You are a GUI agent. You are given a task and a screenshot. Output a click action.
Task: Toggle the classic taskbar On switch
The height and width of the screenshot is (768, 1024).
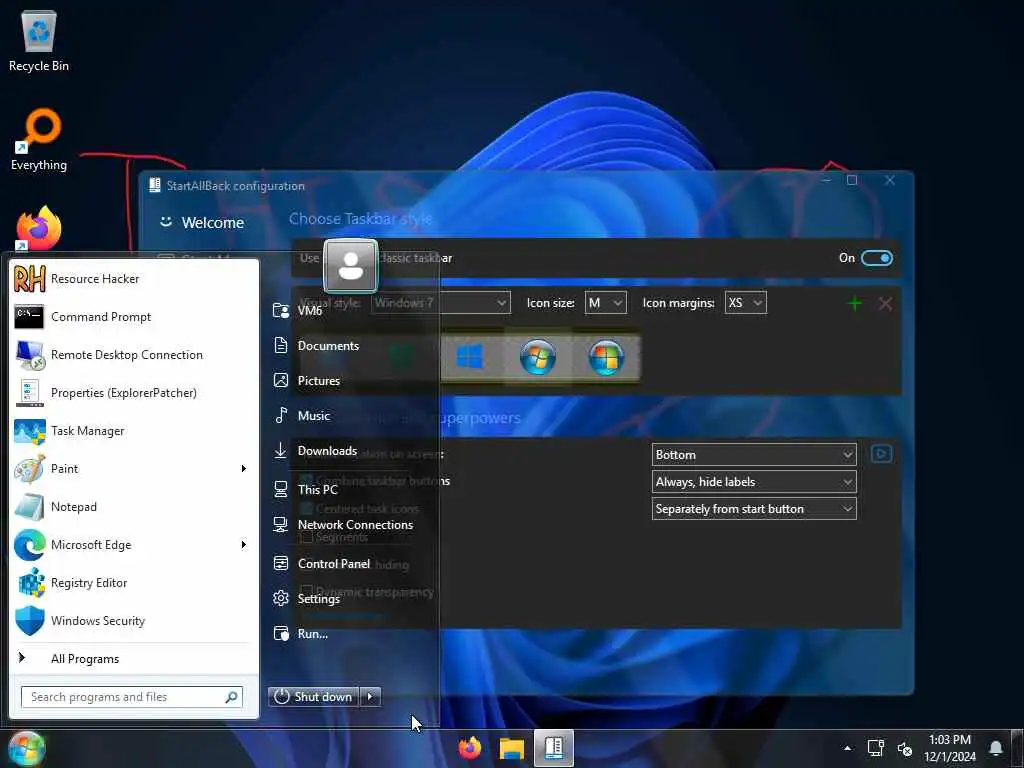tap(876, 258)
